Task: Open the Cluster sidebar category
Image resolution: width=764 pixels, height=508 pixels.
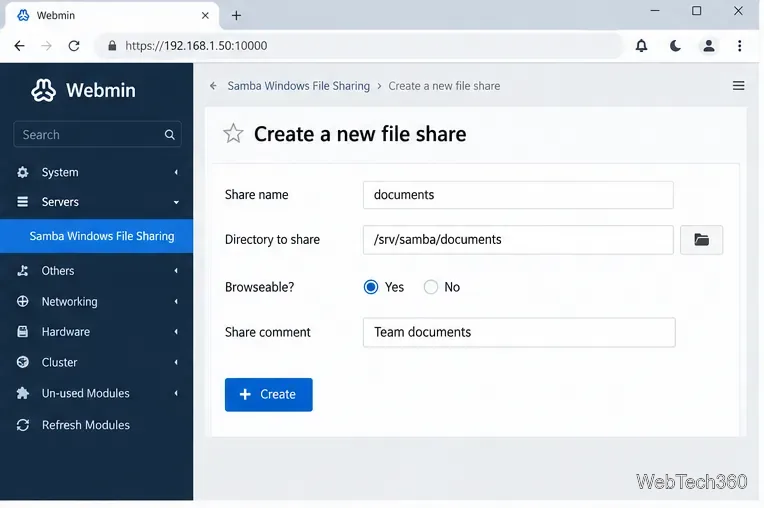Action: pyautogui.click(x=96, y=362)
